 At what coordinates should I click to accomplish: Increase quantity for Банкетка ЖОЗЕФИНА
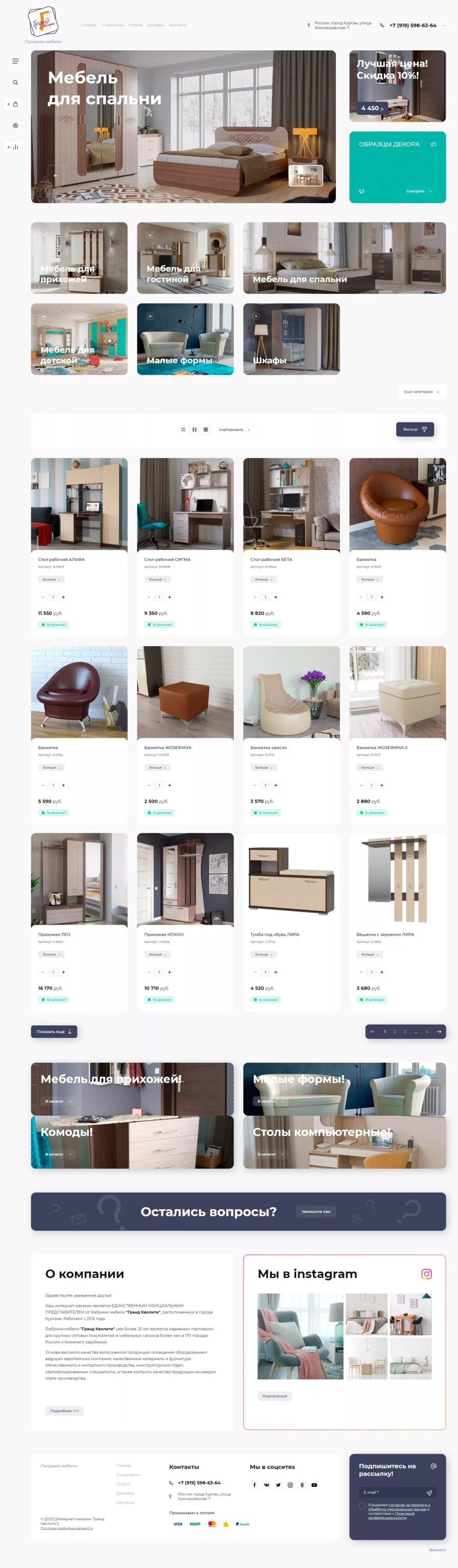coord(170,785)
